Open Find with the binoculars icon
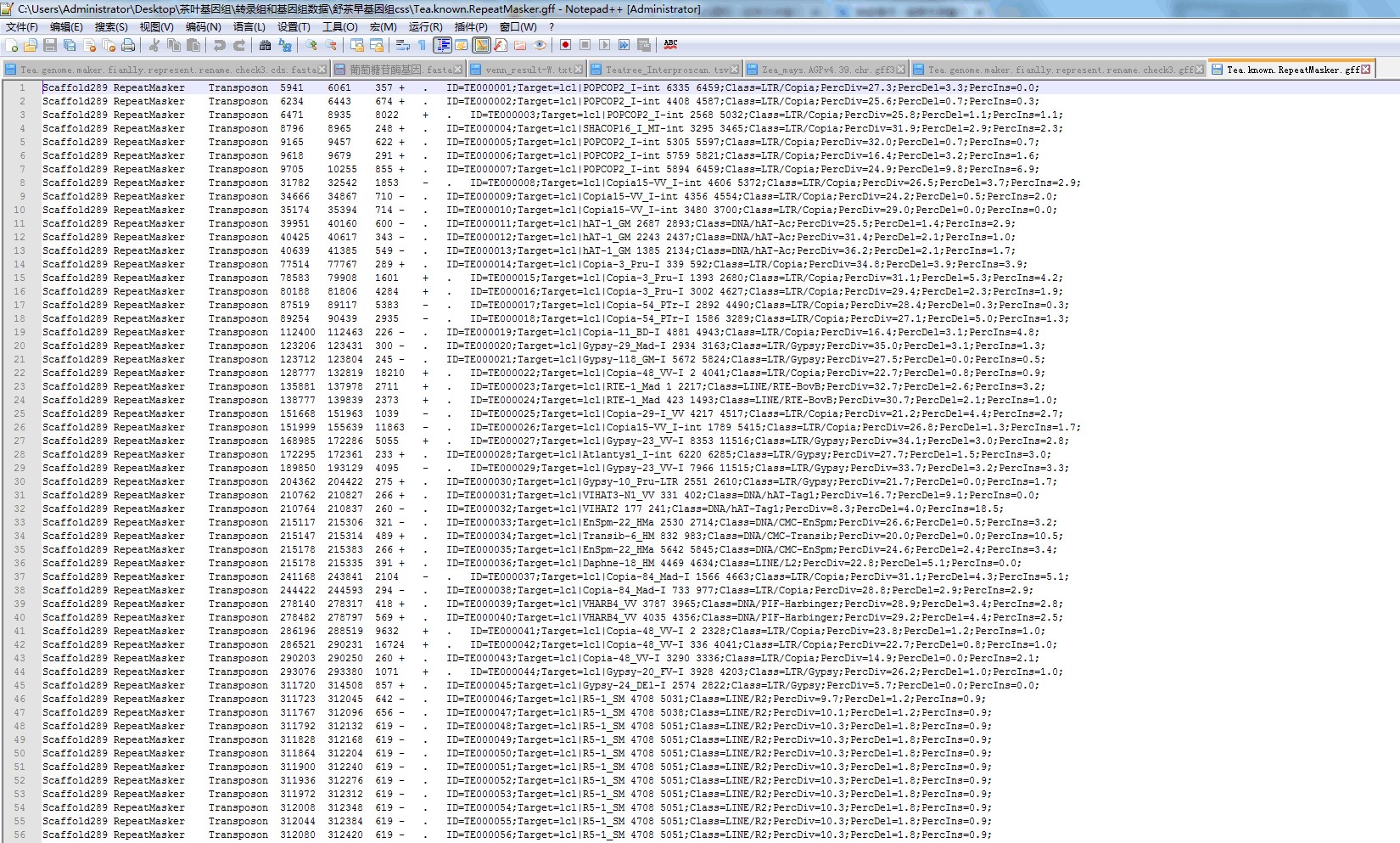 click(266, 45)
